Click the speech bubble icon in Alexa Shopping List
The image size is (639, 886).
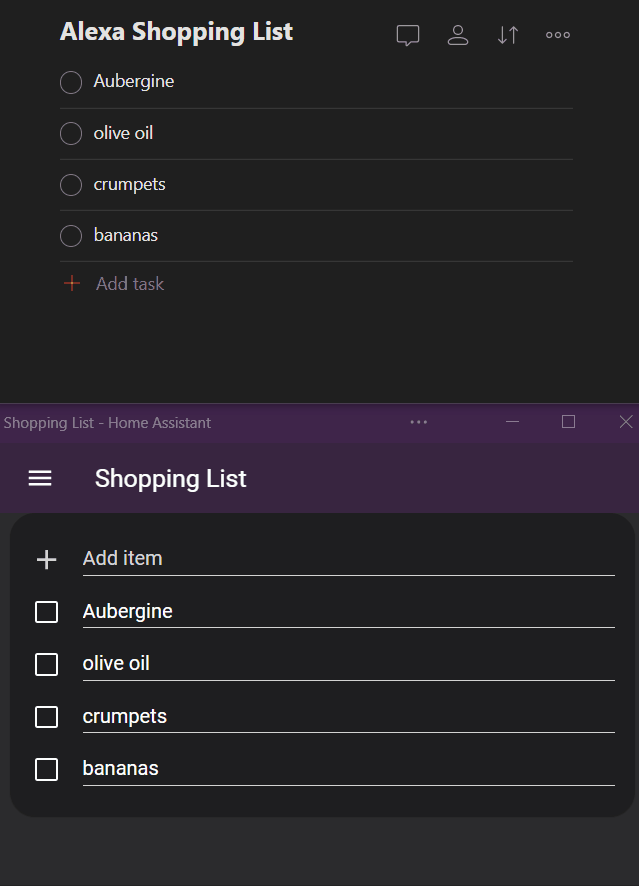click(x=408, y=35)
